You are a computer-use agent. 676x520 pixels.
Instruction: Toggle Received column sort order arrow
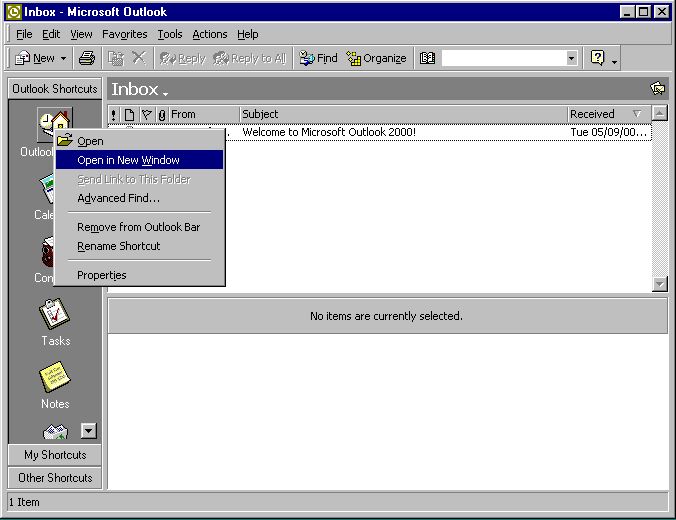tap(637, 114)
